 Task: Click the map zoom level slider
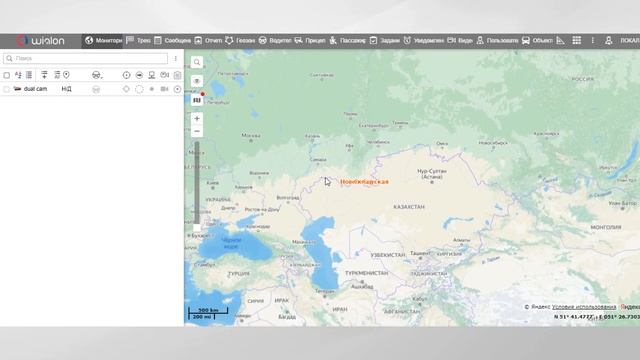pyautogui.click(x=197, y=186)
